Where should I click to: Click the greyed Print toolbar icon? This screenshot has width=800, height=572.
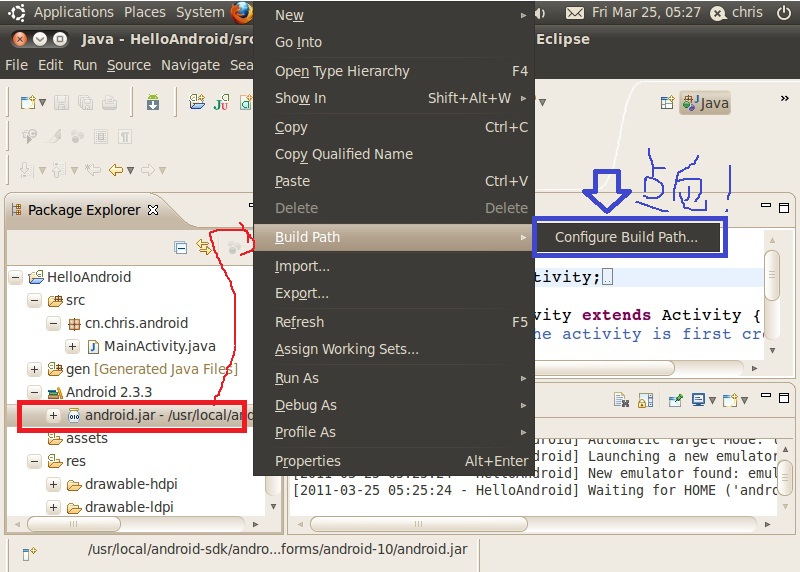[109, 103]
